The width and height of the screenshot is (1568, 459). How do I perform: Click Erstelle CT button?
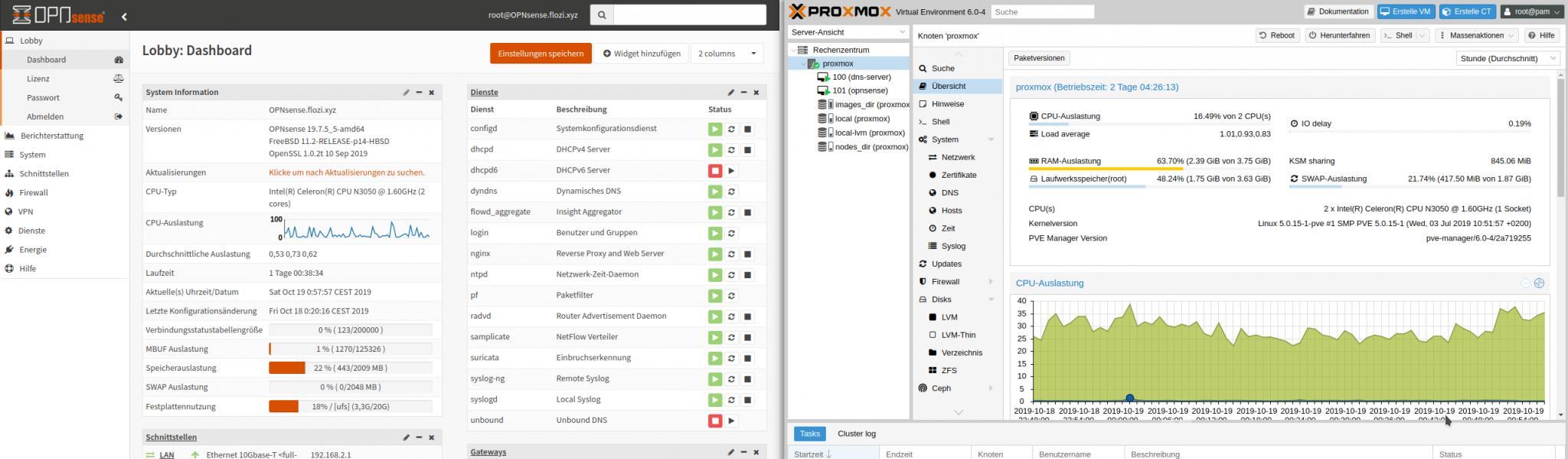(x=1468, y=11)
